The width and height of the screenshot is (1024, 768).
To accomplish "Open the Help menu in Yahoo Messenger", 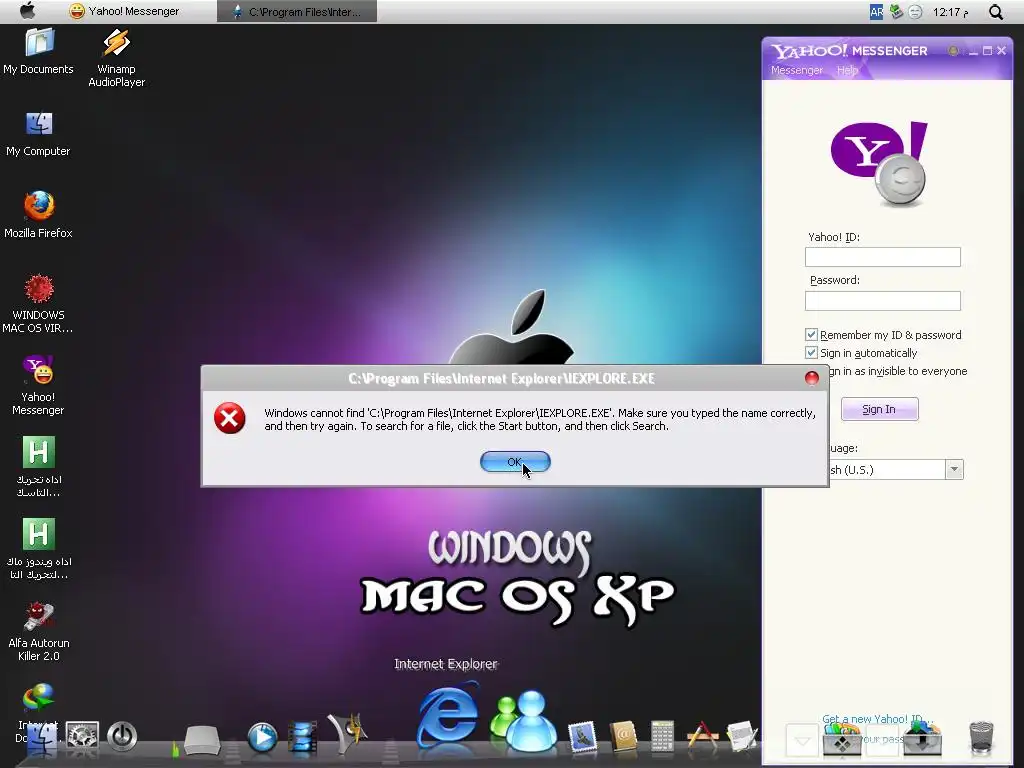I will coord(847,70).
